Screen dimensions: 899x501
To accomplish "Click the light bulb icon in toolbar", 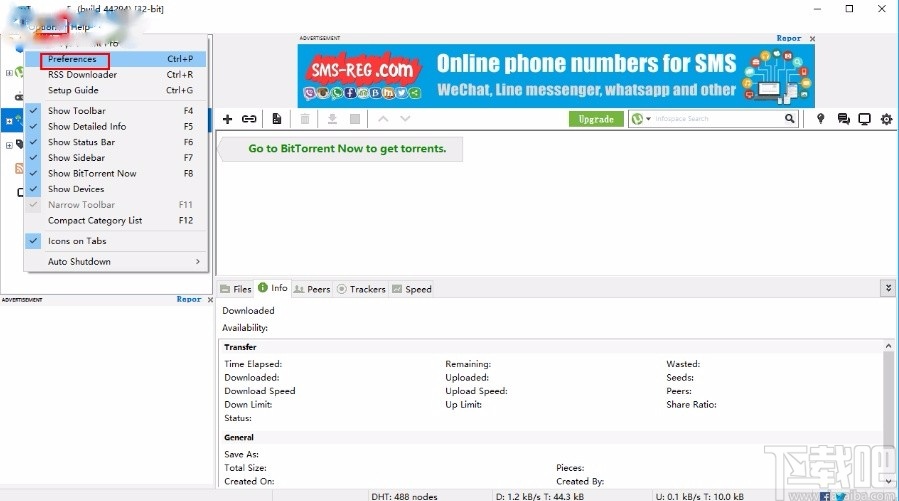I will coord(820,119).
